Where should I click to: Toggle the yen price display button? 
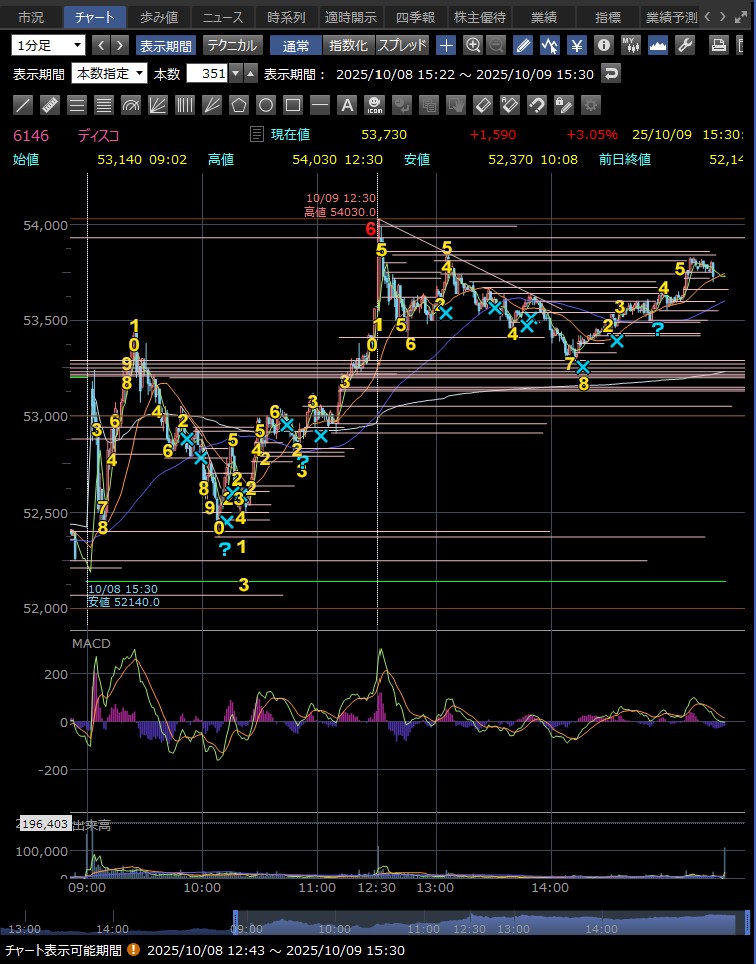(577, 45)
